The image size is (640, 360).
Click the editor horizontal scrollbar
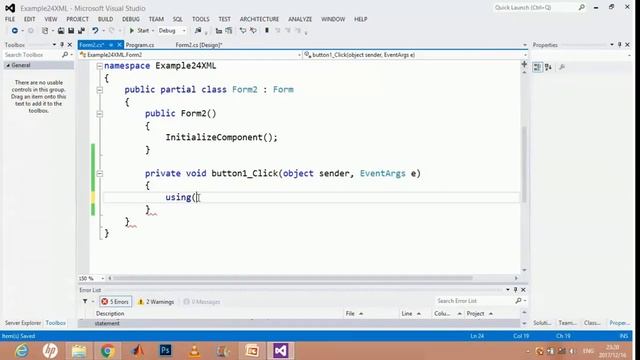pos(293,278)
